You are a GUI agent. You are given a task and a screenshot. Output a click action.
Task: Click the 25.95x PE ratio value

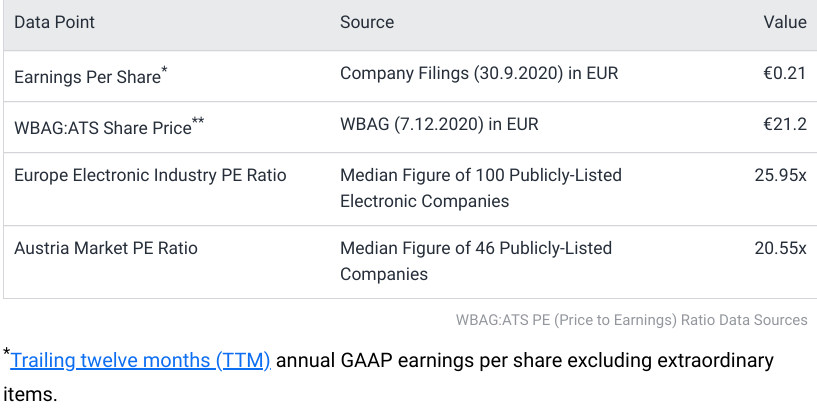tap(780, 176)
